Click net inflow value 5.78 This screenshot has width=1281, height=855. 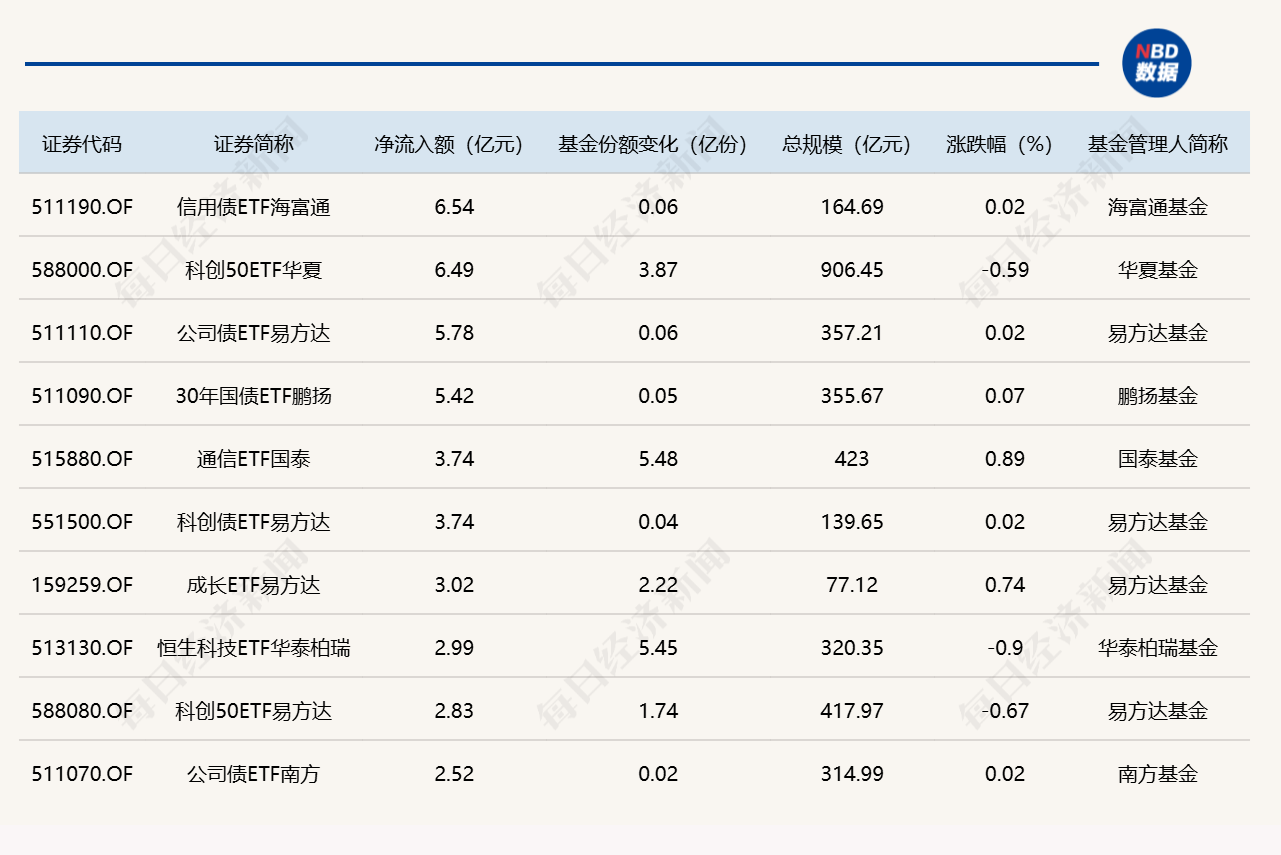[455, 333]
